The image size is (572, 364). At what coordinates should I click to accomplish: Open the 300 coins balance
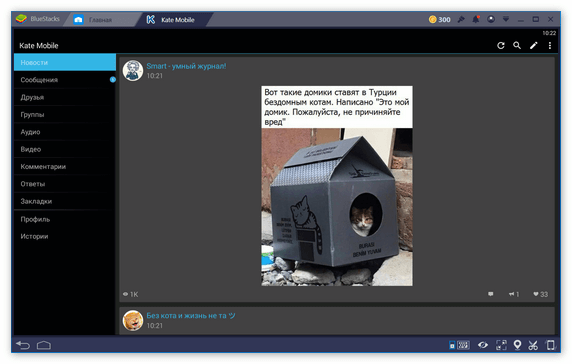440,20
